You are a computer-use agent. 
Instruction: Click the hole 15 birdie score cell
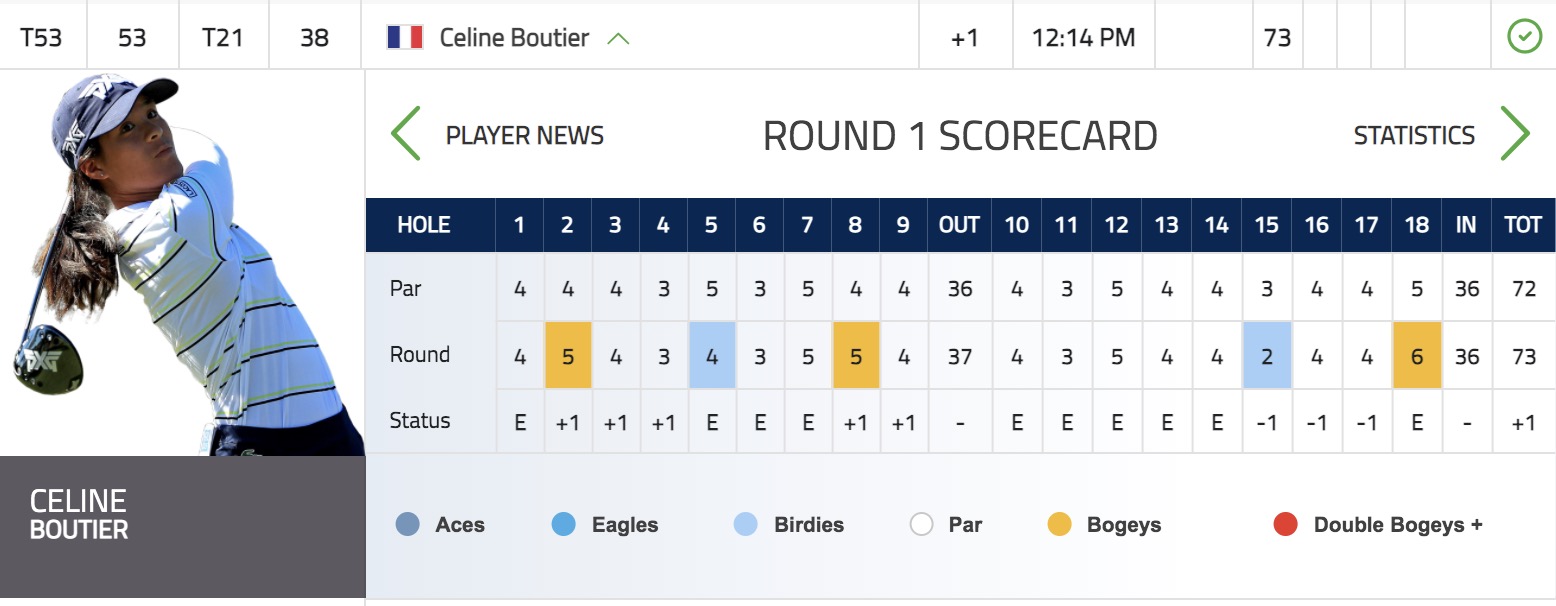[1267, 355]
